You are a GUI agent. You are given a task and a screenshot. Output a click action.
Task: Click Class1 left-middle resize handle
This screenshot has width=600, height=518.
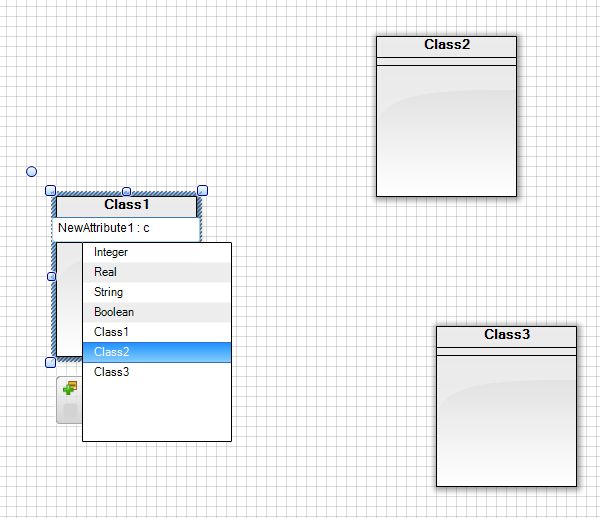51,276
